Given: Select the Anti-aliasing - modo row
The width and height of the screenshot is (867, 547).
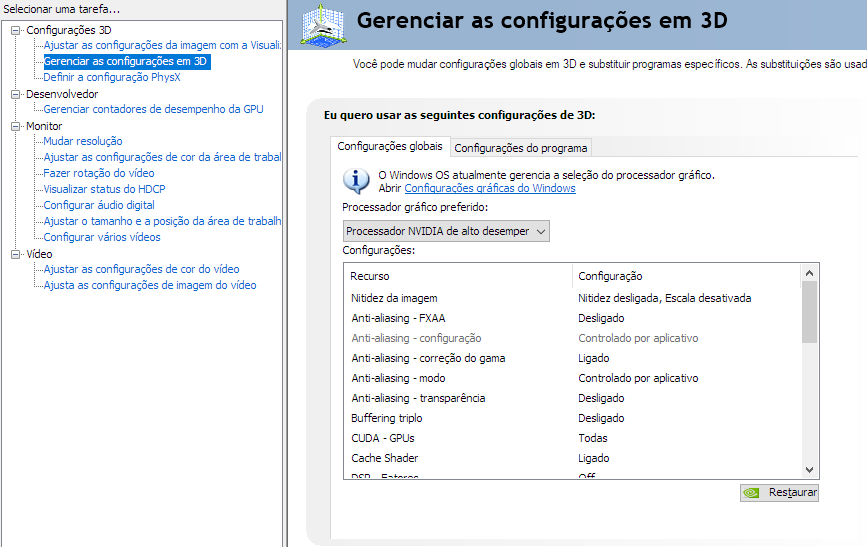Looking at the screenshot, I should 572,378.
